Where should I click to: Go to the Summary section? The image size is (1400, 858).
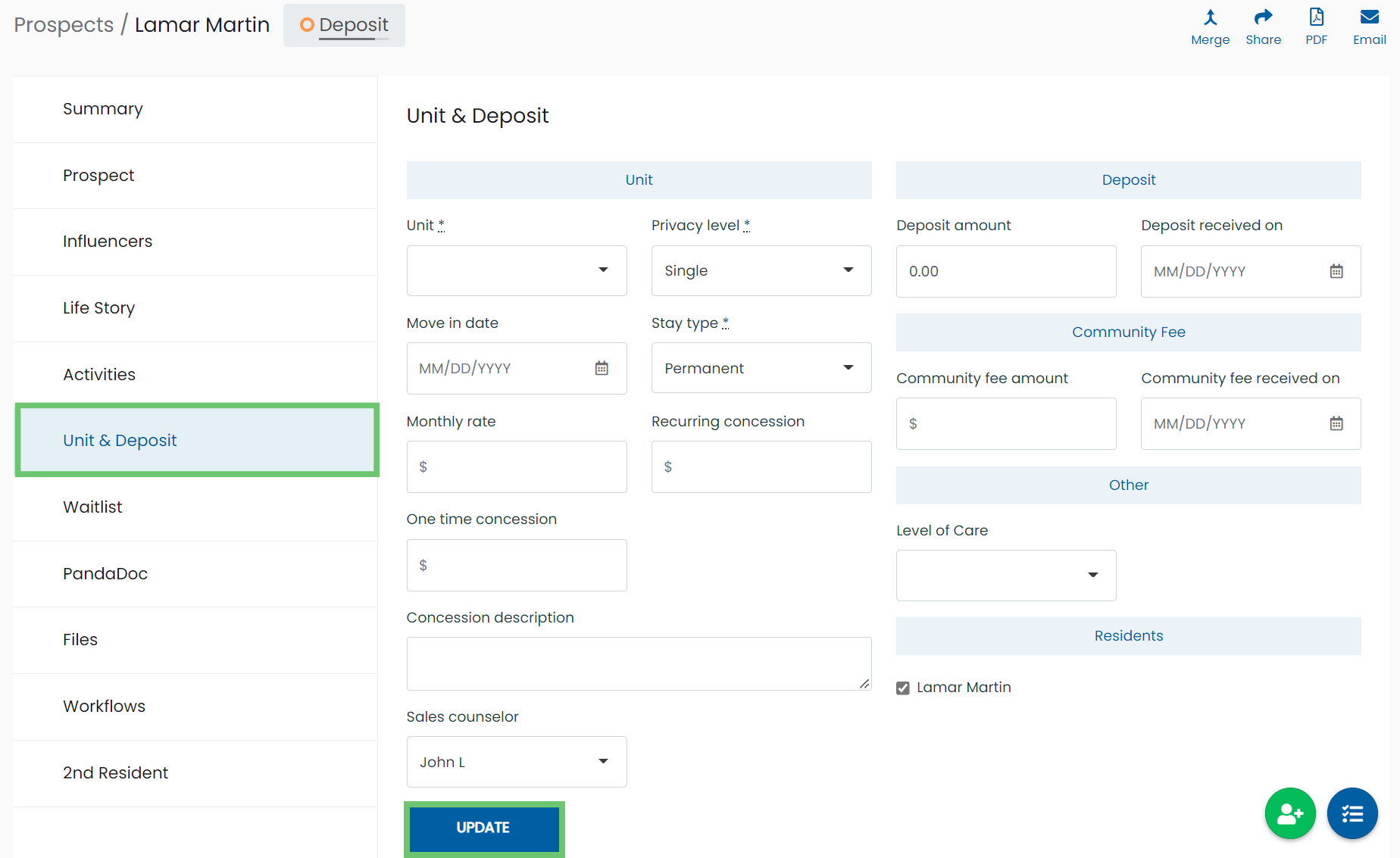[195, 109]
